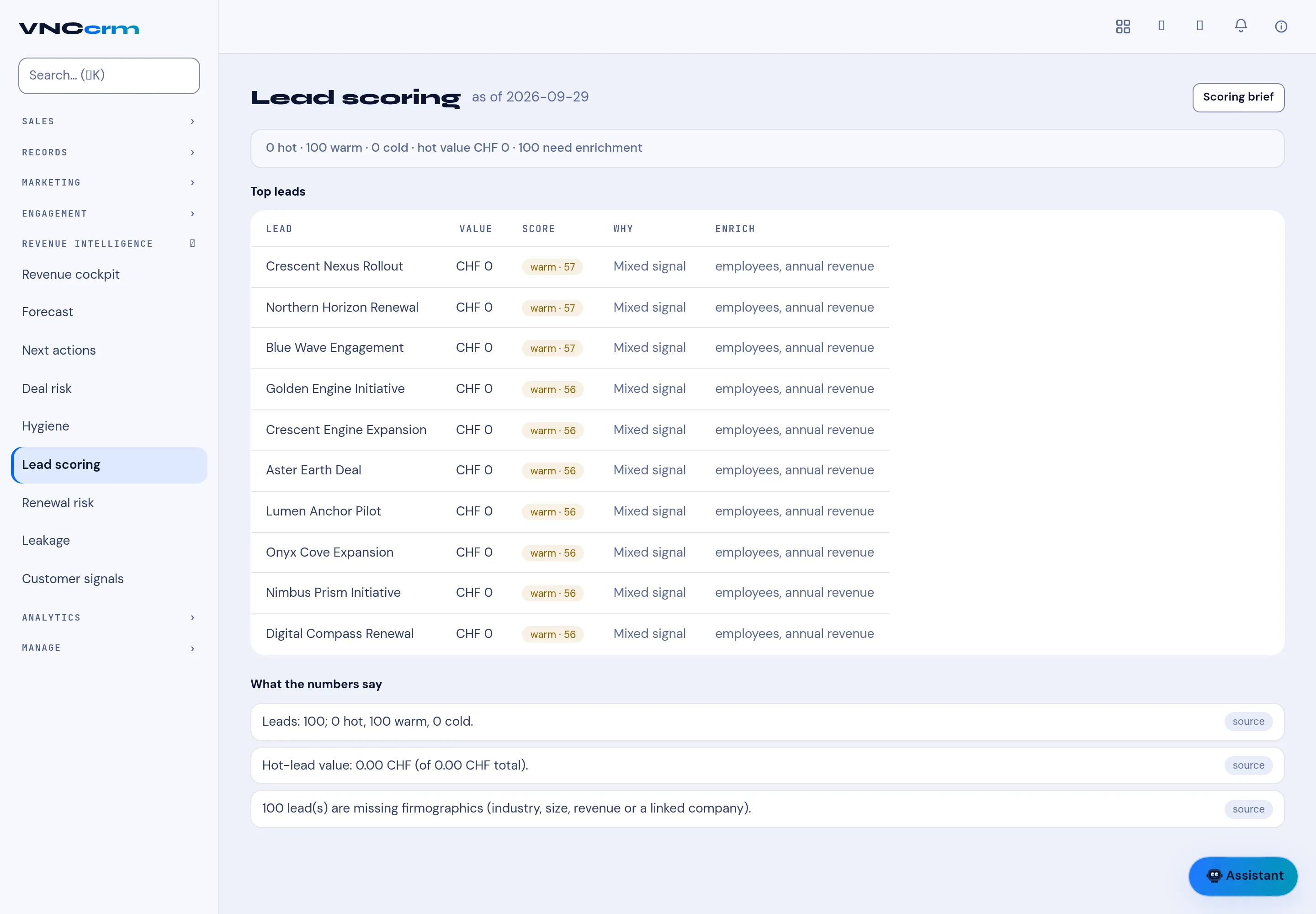This screenshot has width=1316, height=914.
Task: Open the notifications bell
Action: (x=1241, y=27)
